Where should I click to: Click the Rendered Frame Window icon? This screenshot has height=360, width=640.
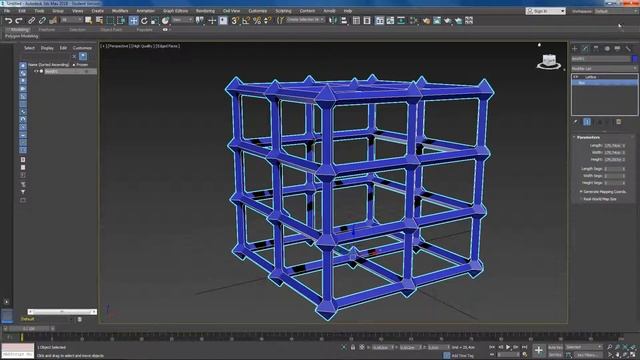[437, 20]
